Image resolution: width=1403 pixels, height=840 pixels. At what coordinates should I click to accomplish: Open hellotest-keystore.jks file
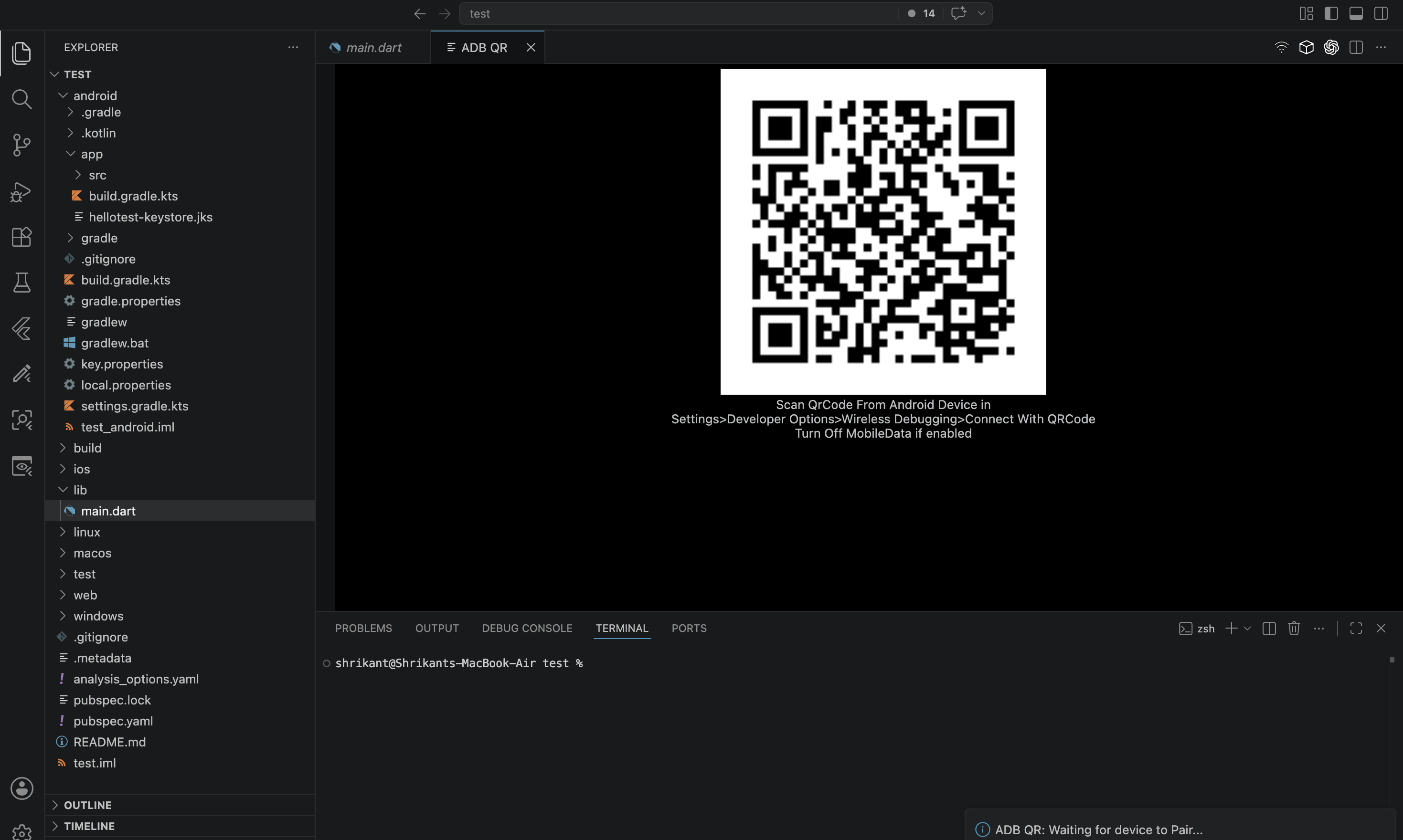click(180, 217)
